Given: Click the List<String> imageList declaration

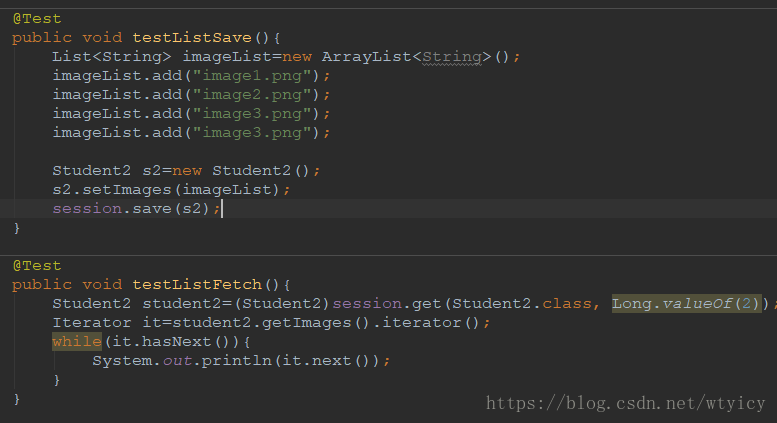Looking at the screenshot, I should [286, 57].
